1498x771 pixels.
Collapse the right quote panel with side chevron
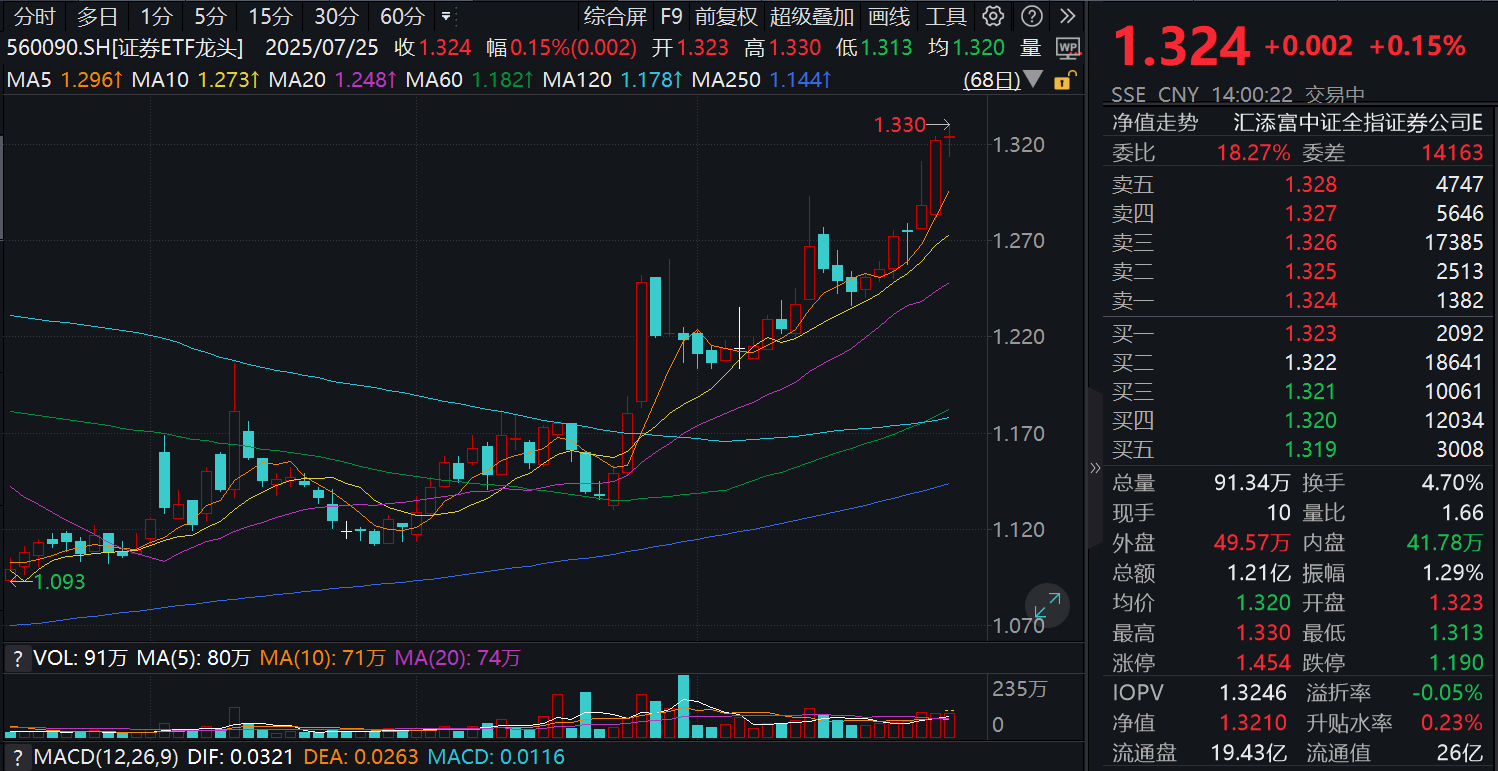click(x=1094, y=468)
